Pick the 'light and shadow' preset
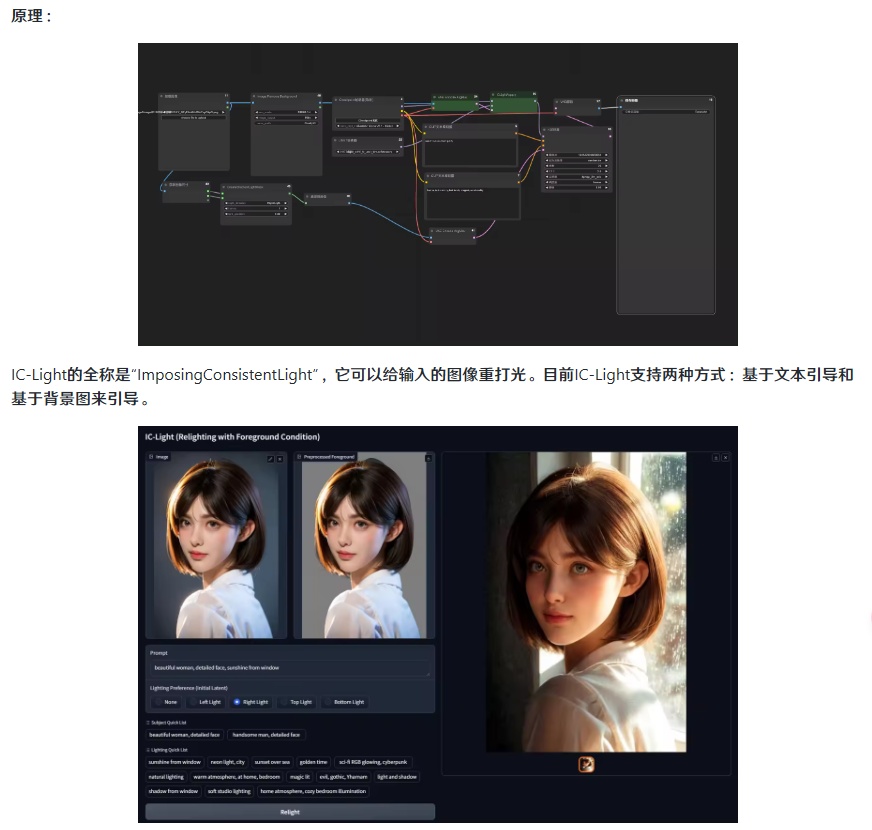The width and height of the screenshot is (872, 830). pyautogui.click(x=397, y=777)
